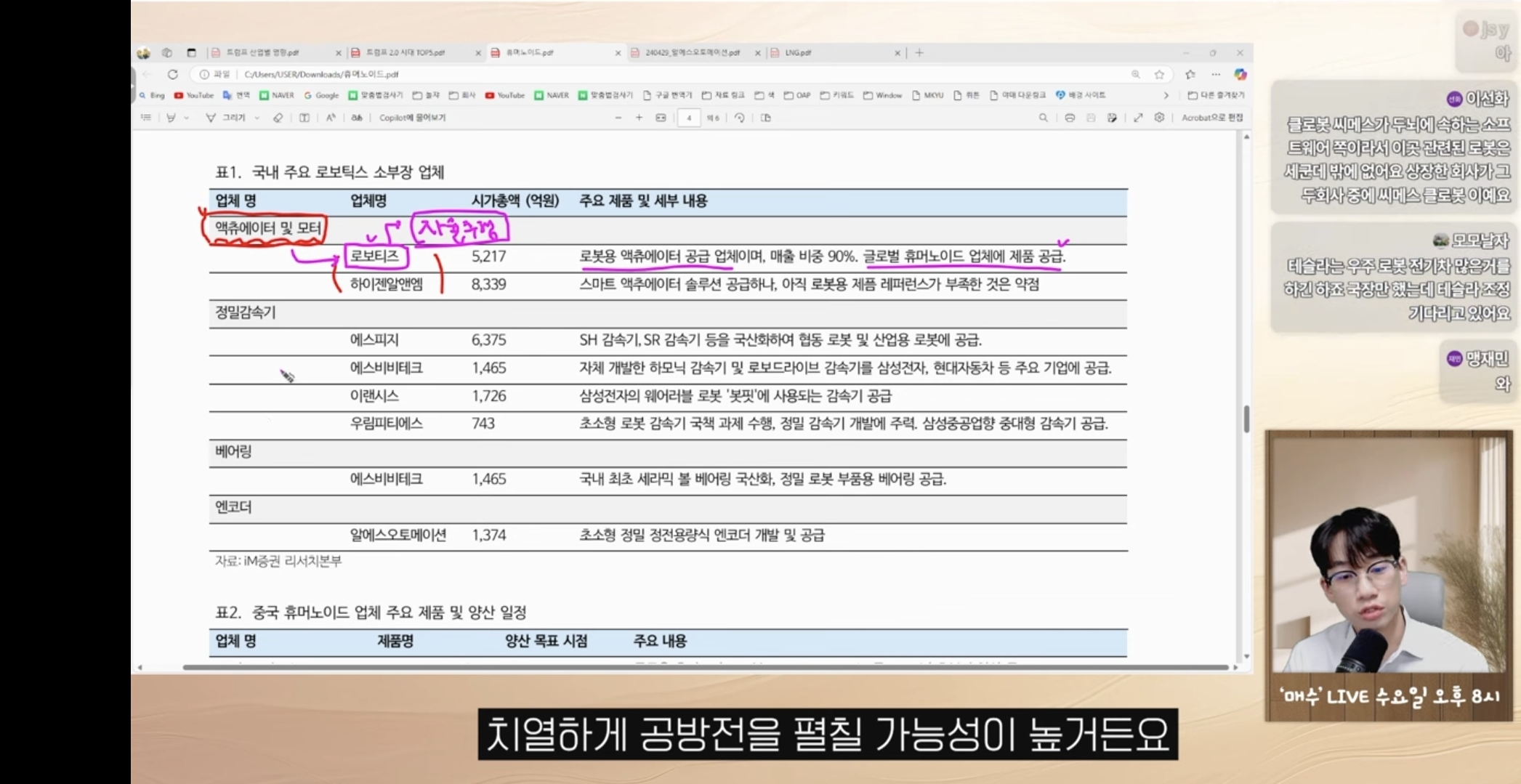Open the browser profile avatar icon
Viewport: 1521px width, 784px height.
(144, 52)
